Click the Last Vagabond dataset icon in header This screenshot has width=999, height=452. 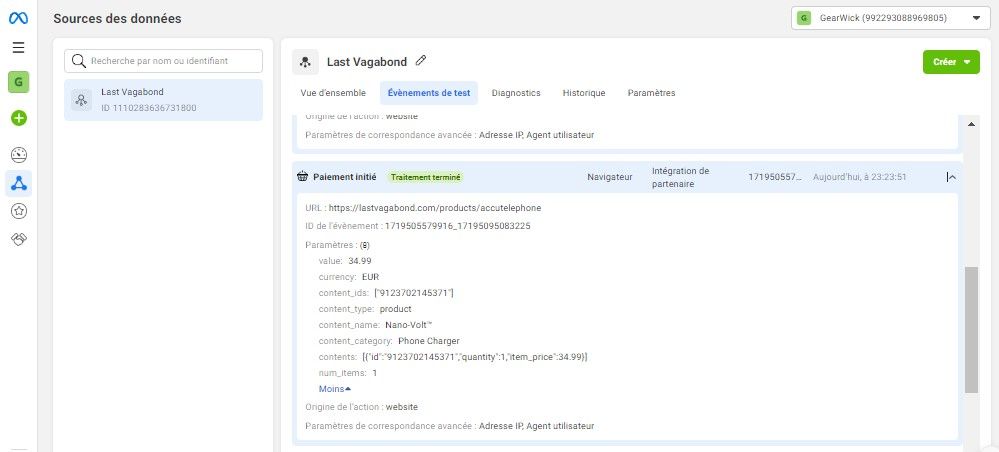point(306,62)
